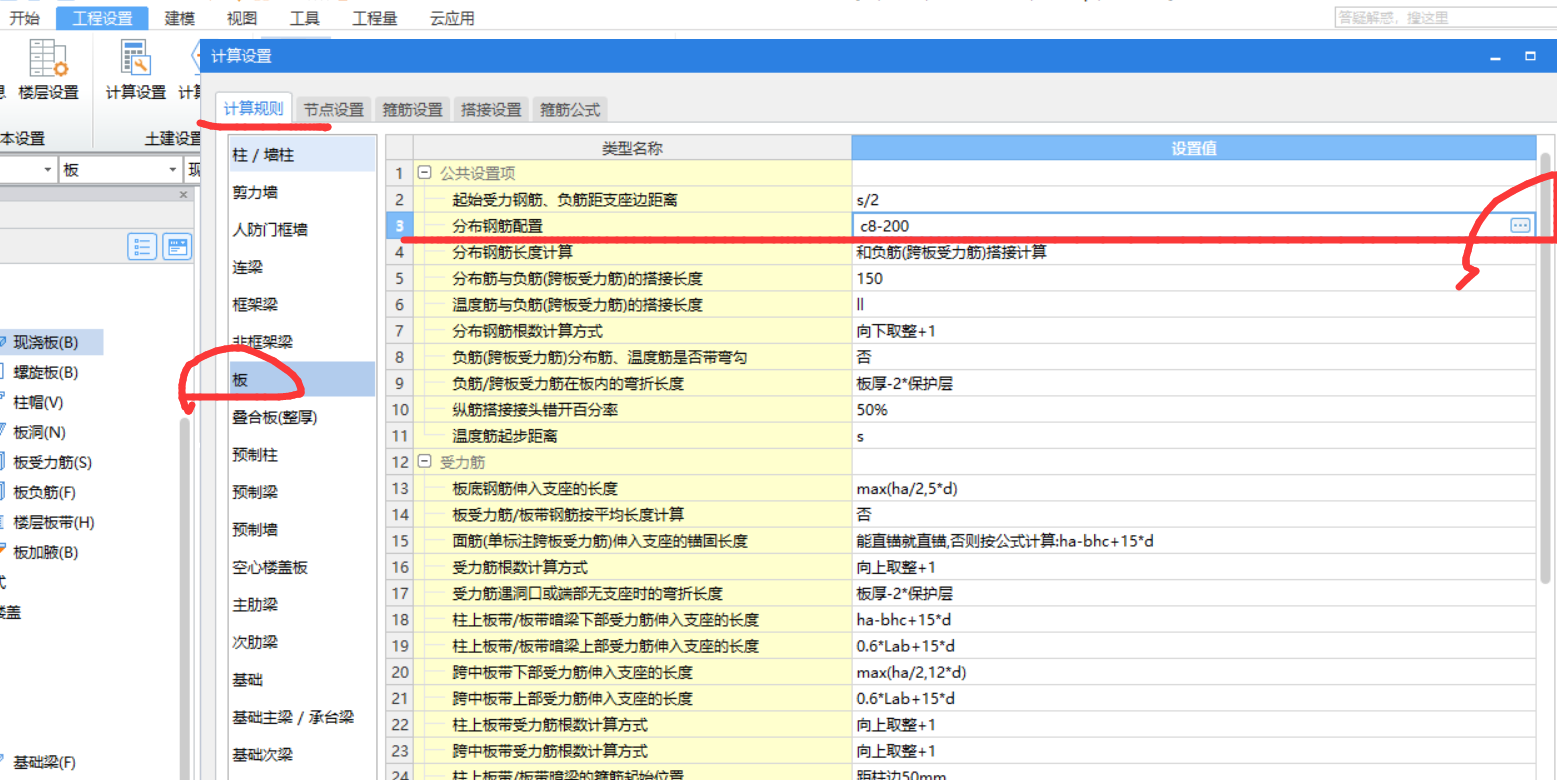Minimize the 计算设置 dialog
This screenshot has width=1557, height=780.
click(x=1495, y=57)
